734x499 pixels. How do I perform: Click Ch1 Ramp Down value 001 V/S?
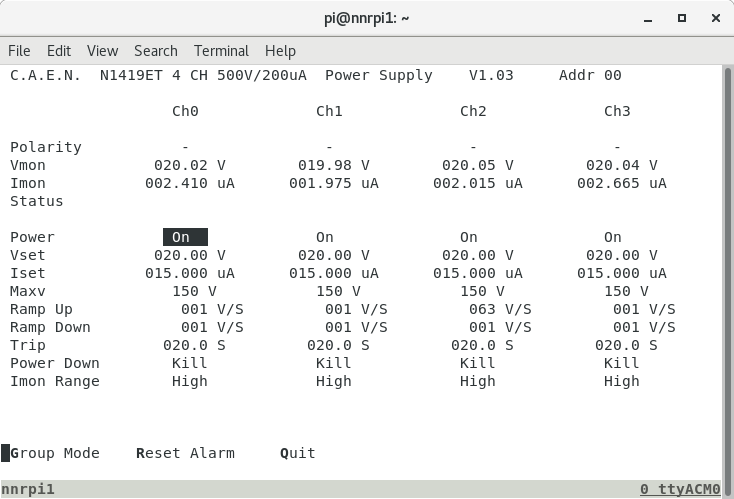356,327
